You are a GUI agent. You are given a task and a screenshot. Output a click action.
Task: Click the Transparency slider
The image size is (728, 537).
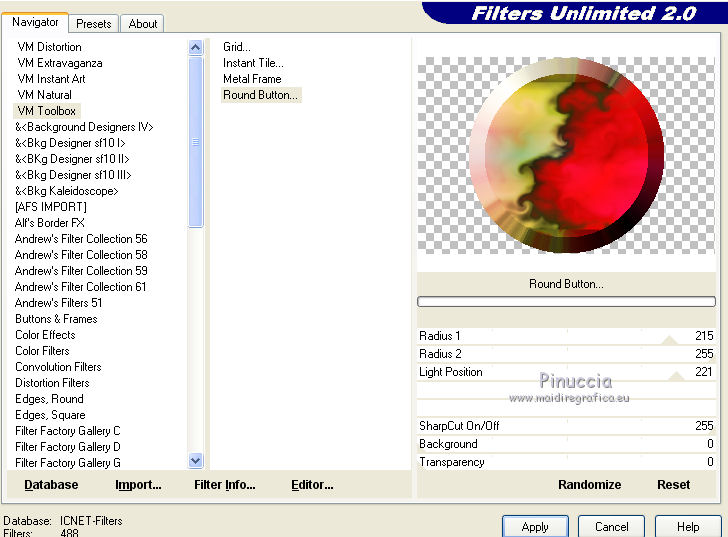[566, 462]
